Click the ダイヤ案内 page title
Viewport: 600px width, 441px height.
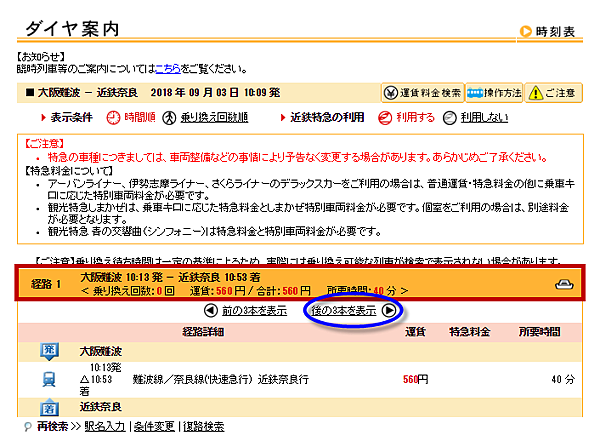(72, 29)
